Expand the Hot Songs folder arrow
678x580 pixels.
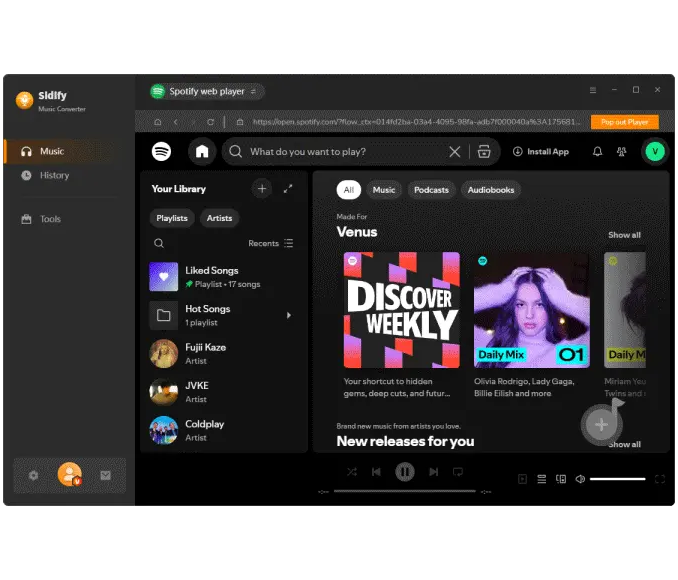tap(288, 315)
